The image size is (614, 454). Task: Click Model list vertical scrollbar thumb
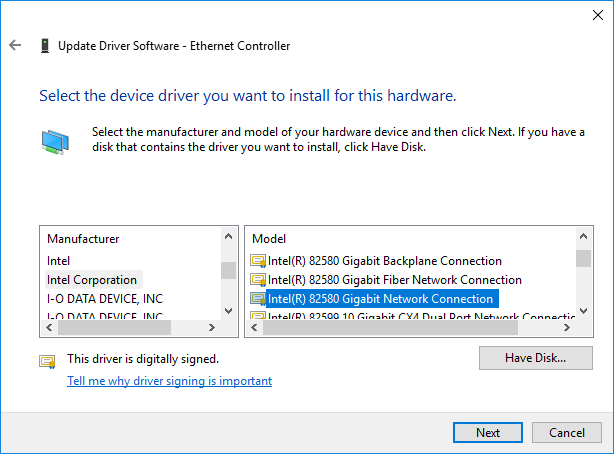(x=583, y=259)
